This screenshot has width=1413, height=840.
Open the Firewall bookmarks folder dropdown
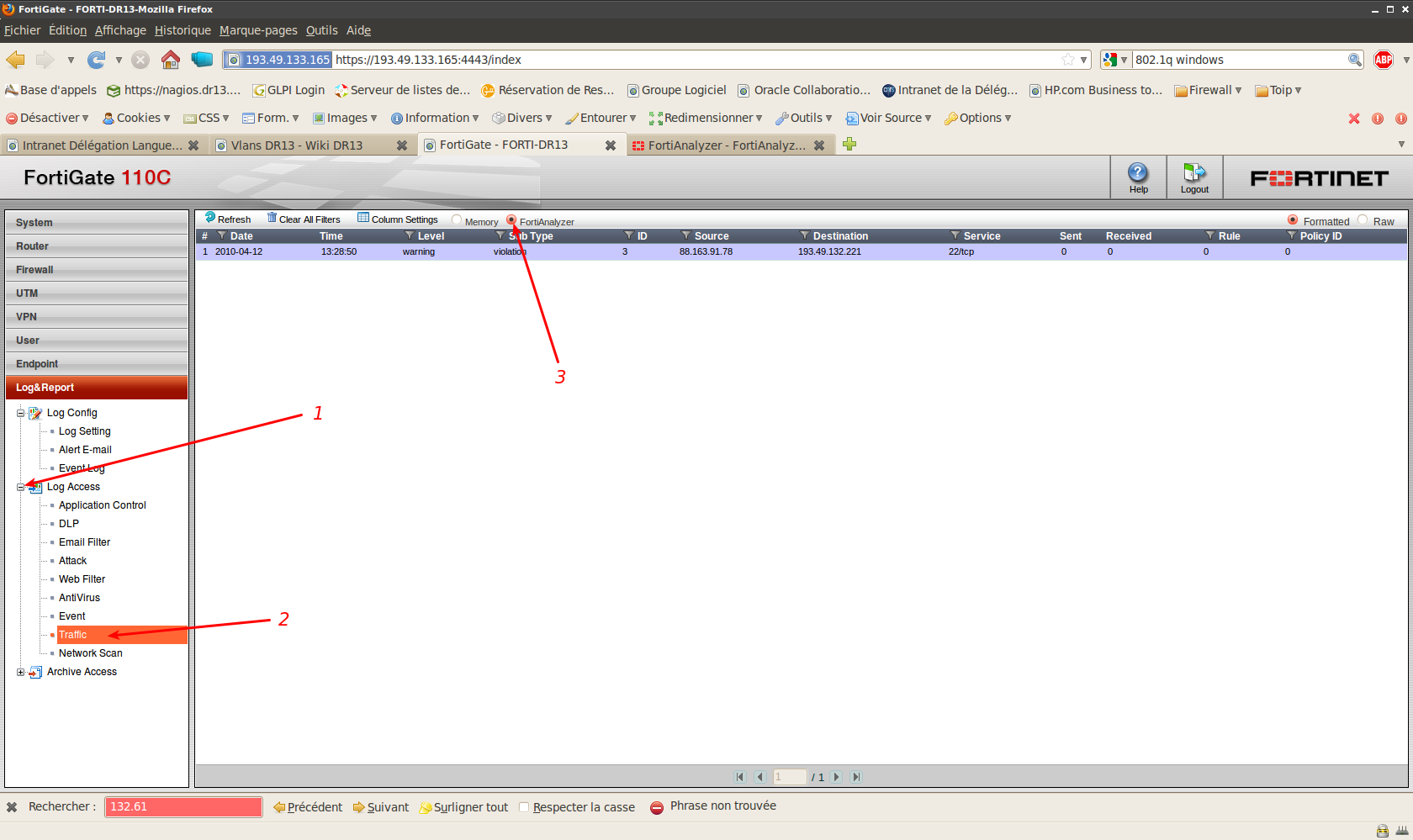1208,90
